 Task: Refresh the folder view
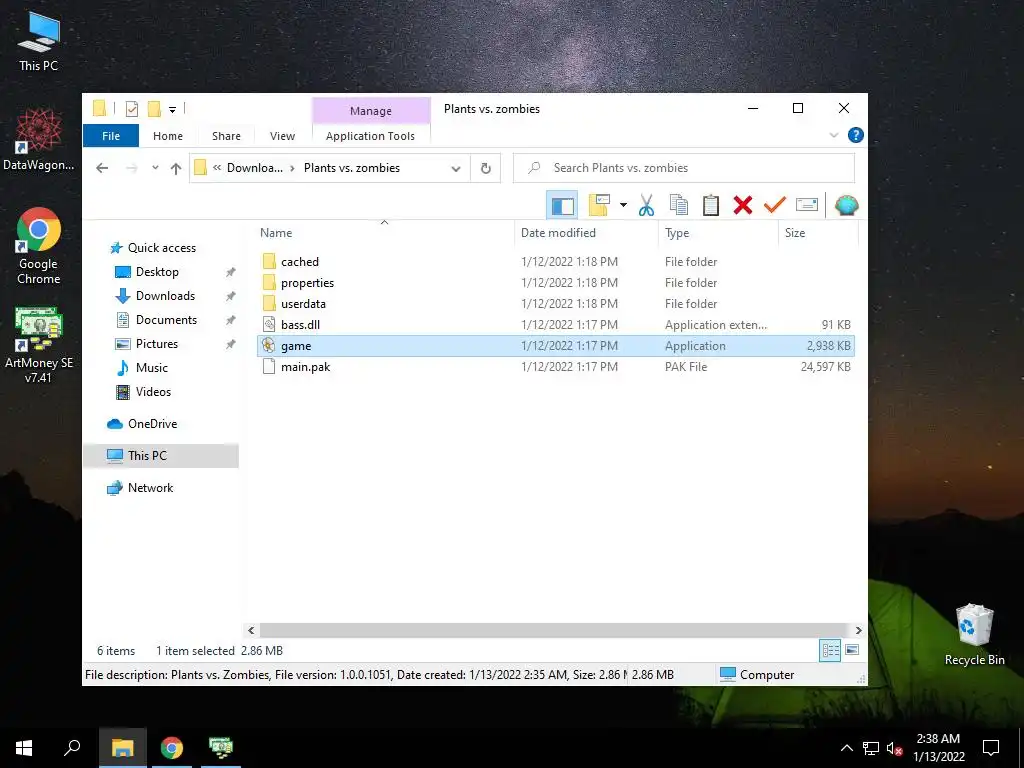point(486,168)
